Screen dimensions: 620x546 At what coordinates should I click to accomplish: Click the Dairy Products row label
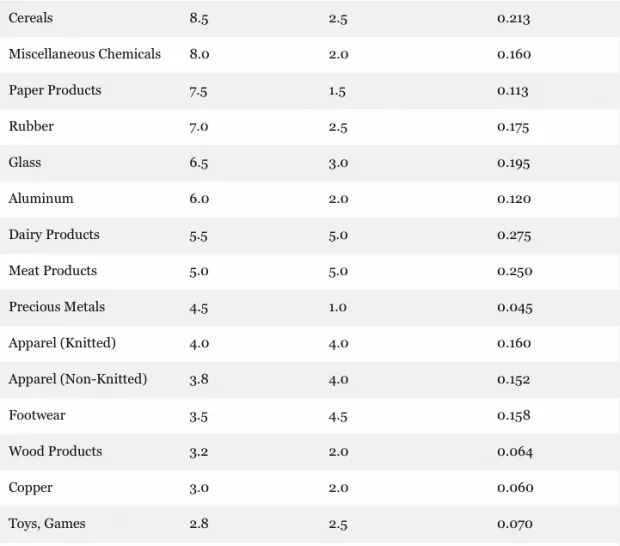tap(54, 234)
